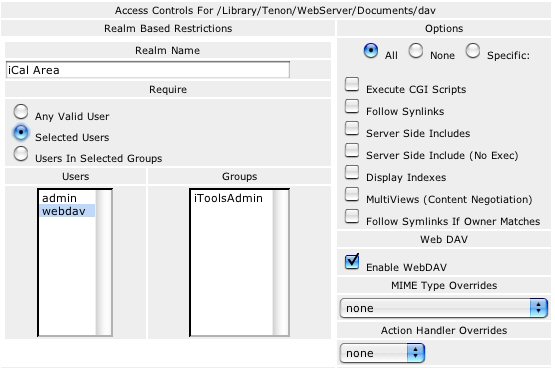Click the Users list scrollbar
This screenshot has height=368, width=555.
[103, 263]
